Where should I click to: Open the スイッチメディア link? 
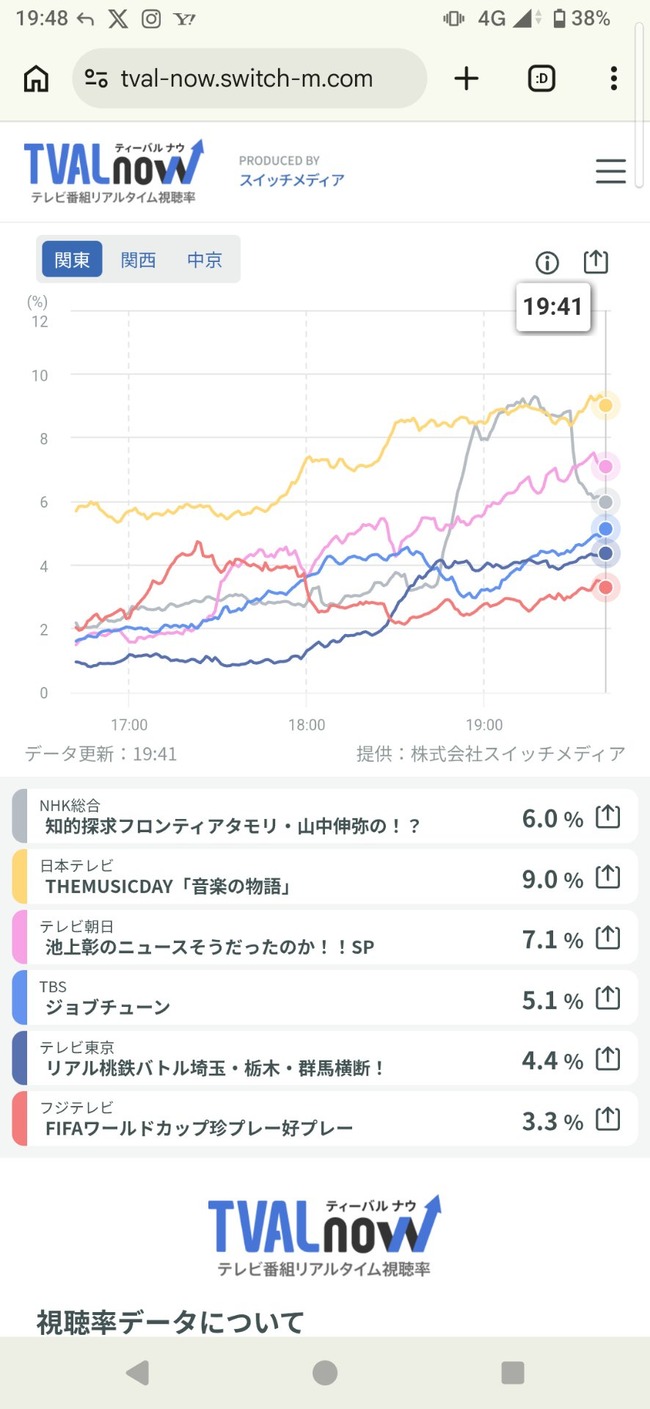(x=292, y=180)
